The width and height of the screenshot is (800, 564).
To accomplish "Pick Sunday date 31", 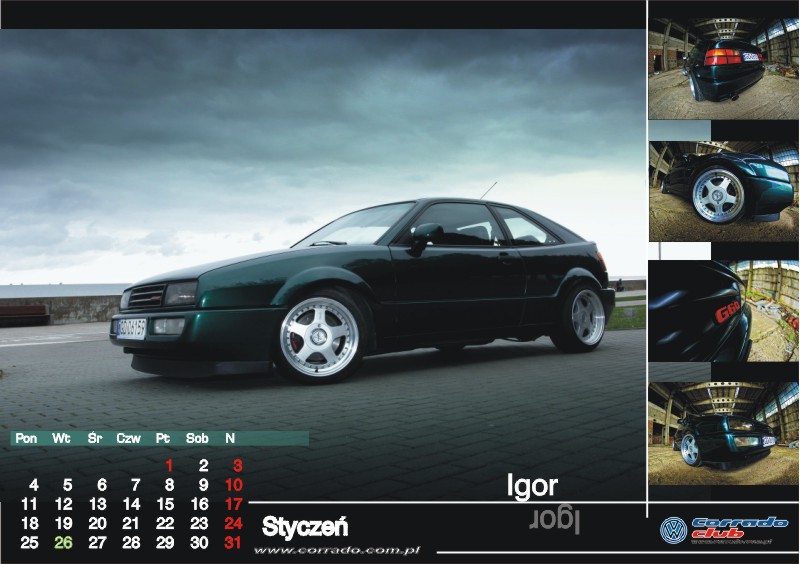I will (233, 543).
